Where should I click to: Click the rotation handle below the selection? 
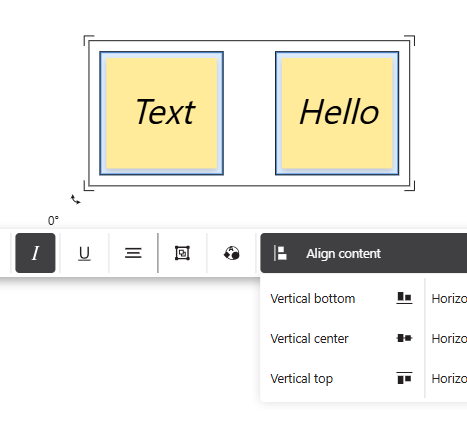tap(76, 199)
